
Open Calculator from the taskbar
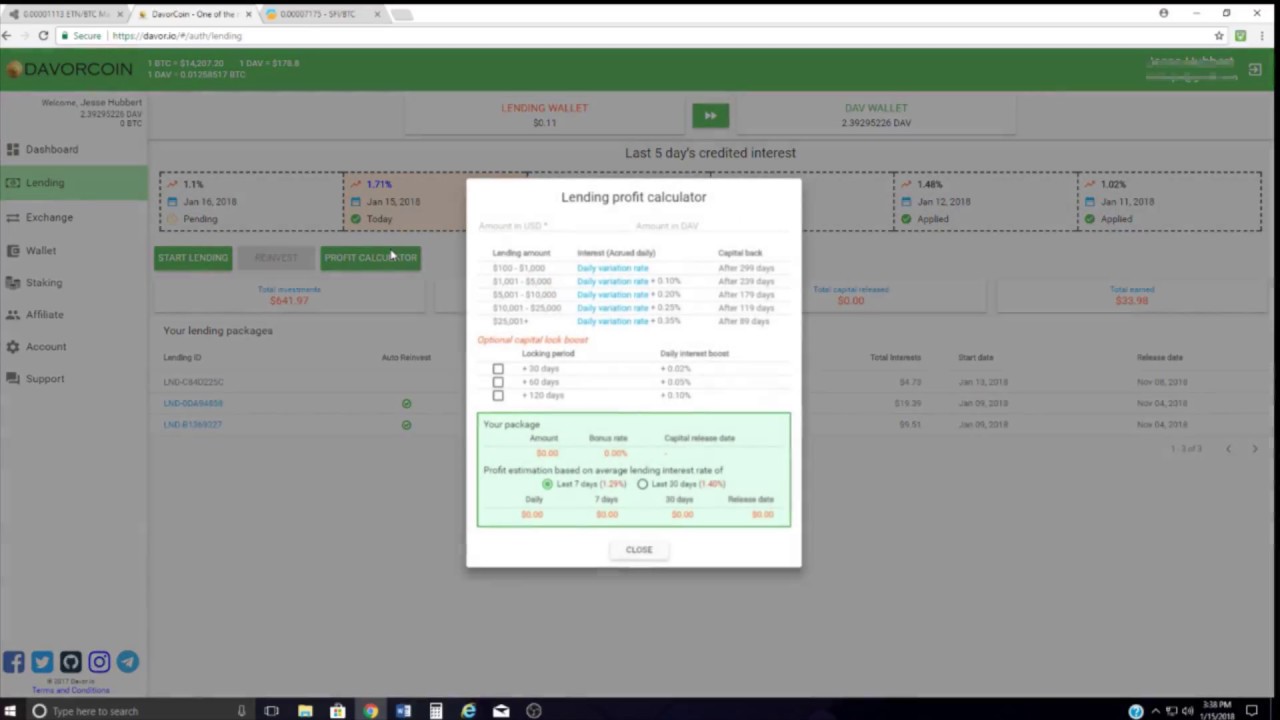tap(435, 711)
